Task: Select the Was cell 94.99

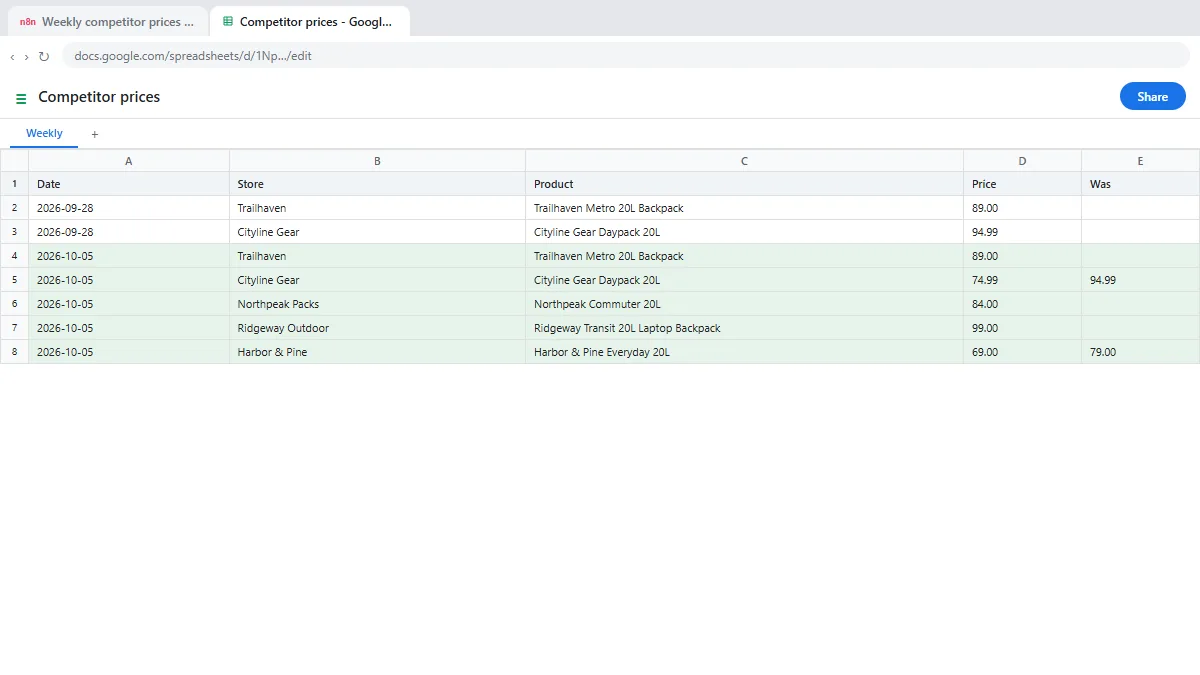Action: click(x=1140, y=280)
